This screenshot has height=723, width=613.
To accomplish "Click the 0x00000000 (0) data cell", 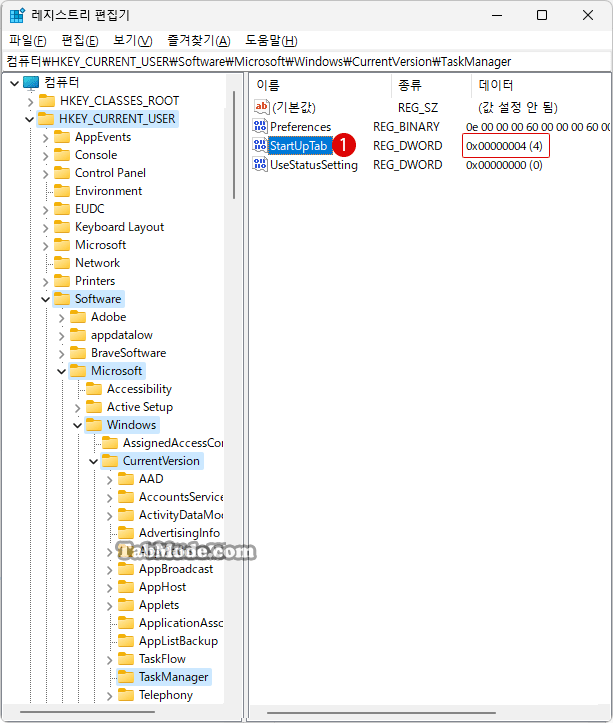I will click(504, 165).
